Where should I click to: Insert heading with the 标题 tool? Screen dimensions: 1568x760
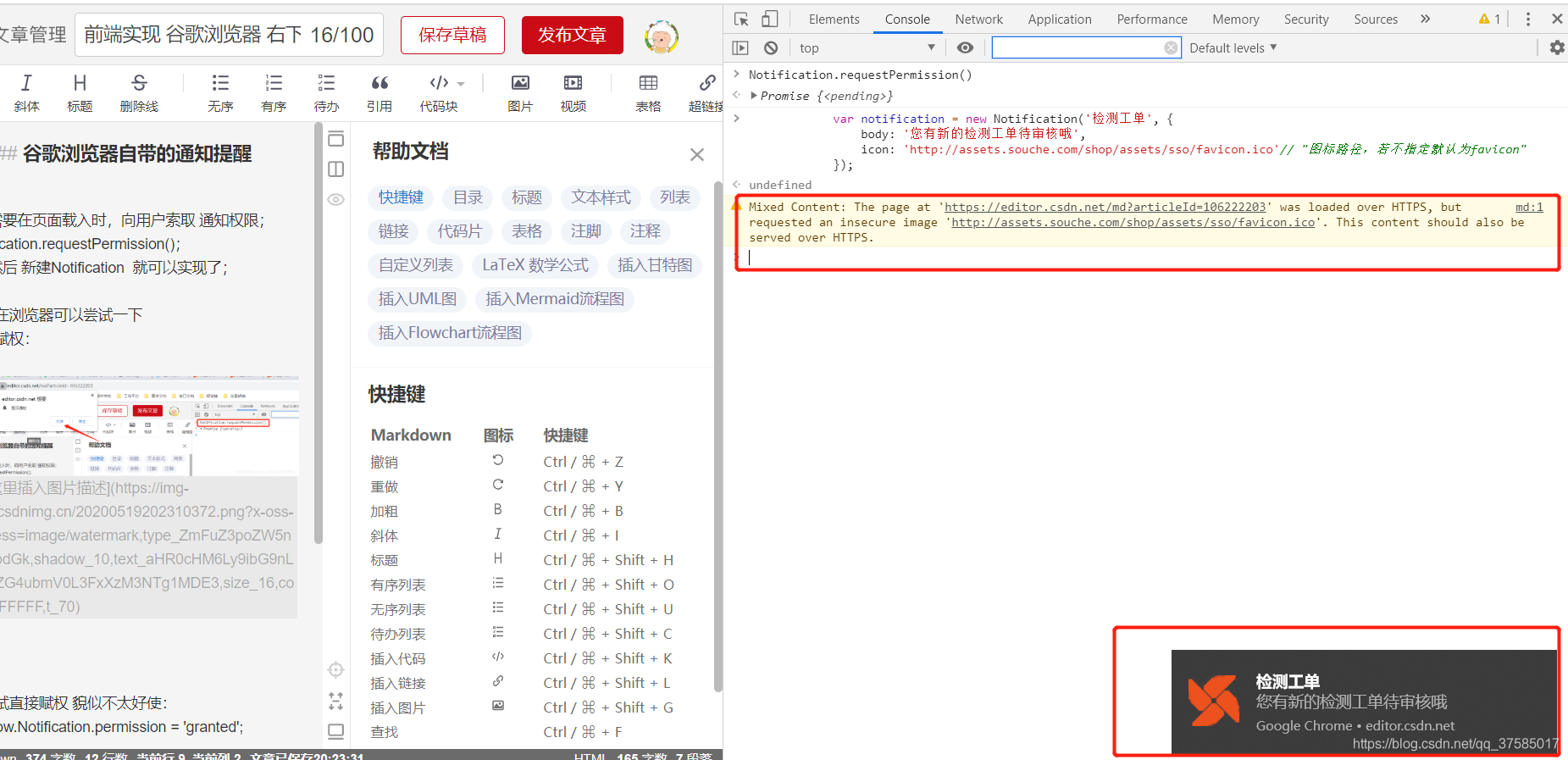click(x=80, y=92)
